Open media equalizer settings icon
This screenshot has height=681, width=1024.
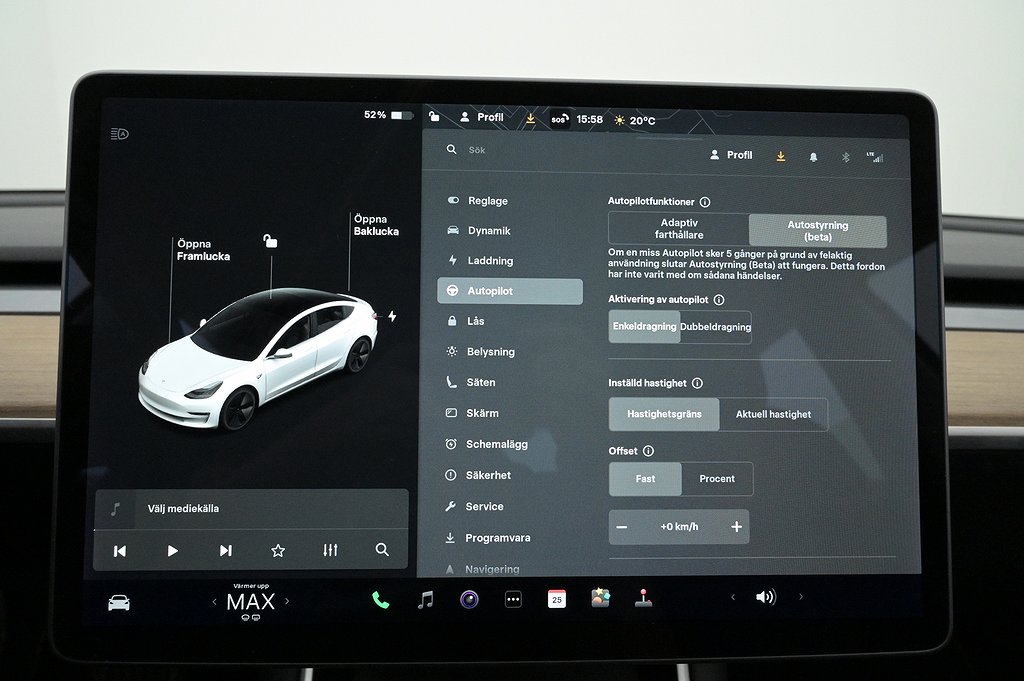[x=331, y=550]
